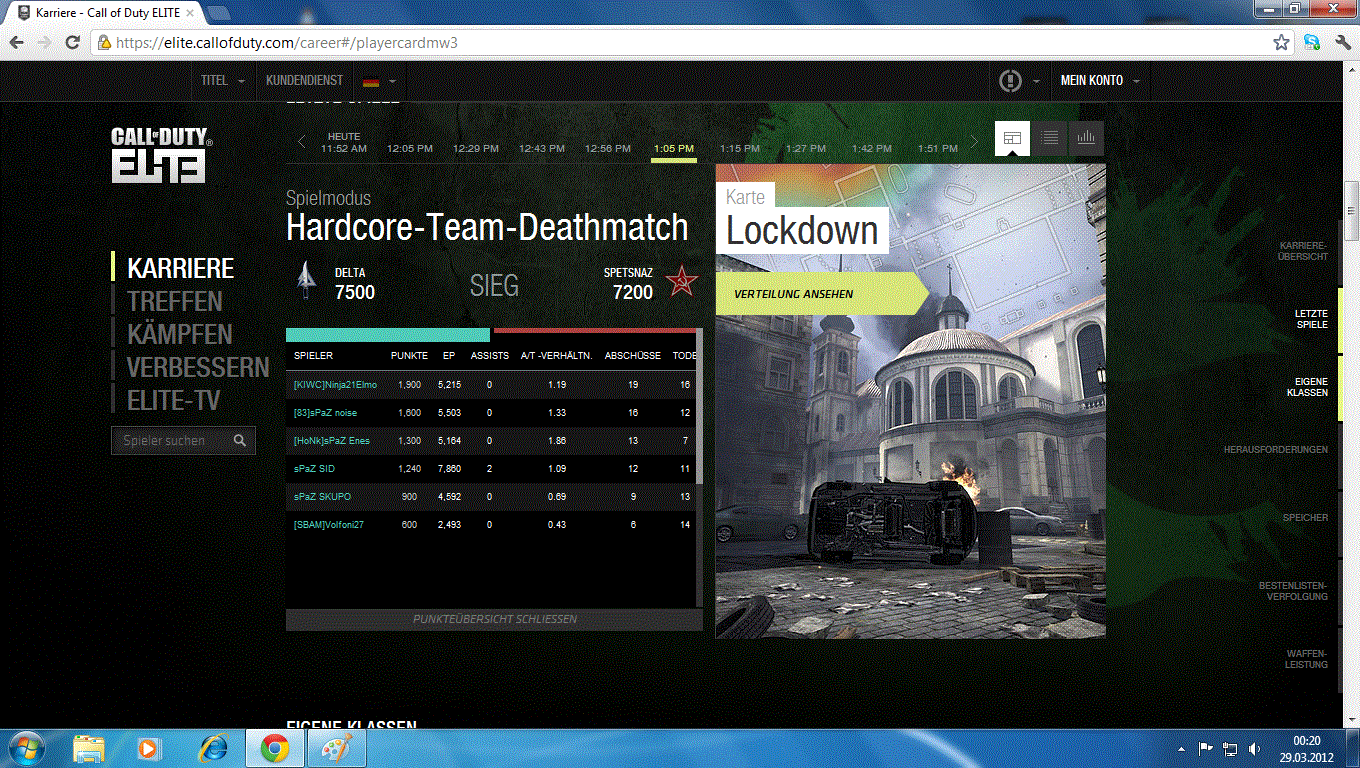Expand the TITEL dropdown
The height and width of the screenshot is (768, 1360).
click(223, 81)
